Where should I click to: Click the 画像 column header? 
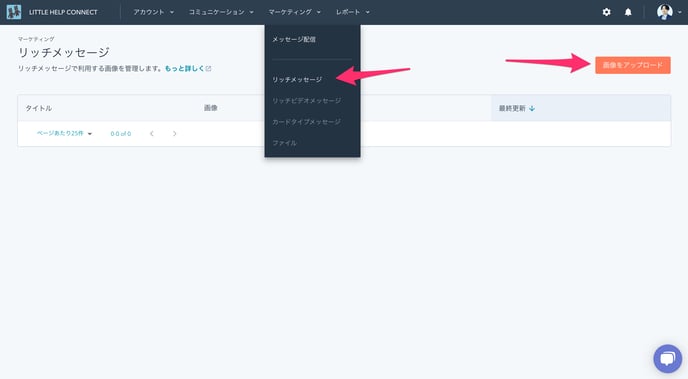pyautogui.click(x=211, y=108)
